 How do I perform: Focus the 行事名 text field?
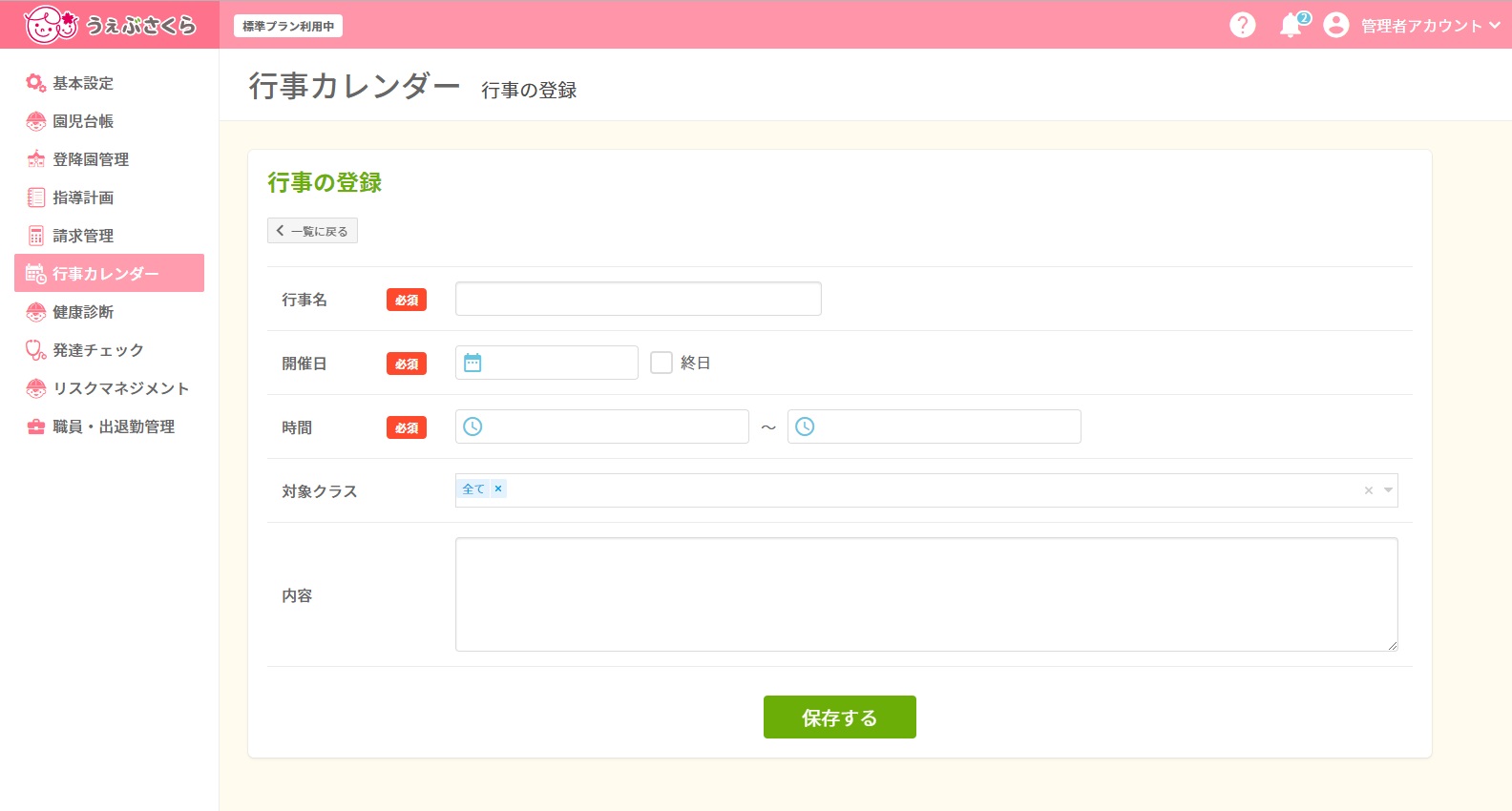pos(639,299)
